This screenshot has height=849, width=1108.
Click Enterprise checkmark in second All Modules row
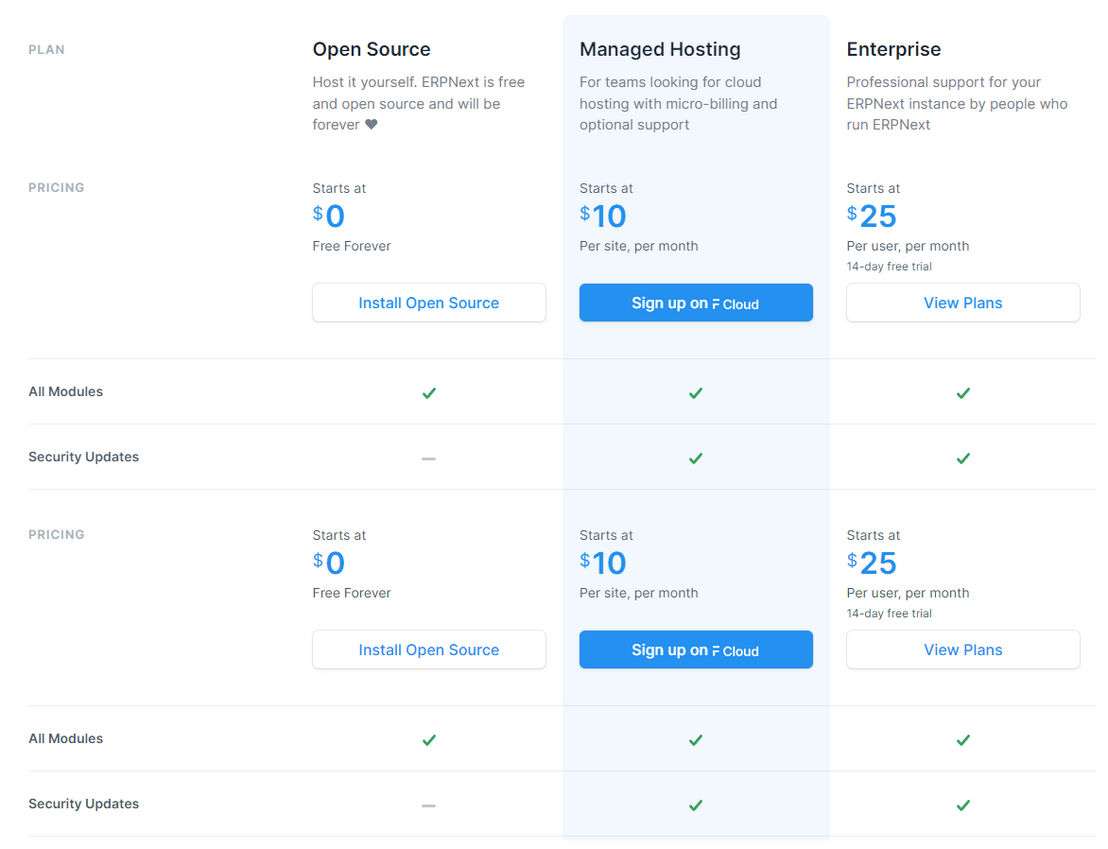pyautogui.click(x=963, y=740)
